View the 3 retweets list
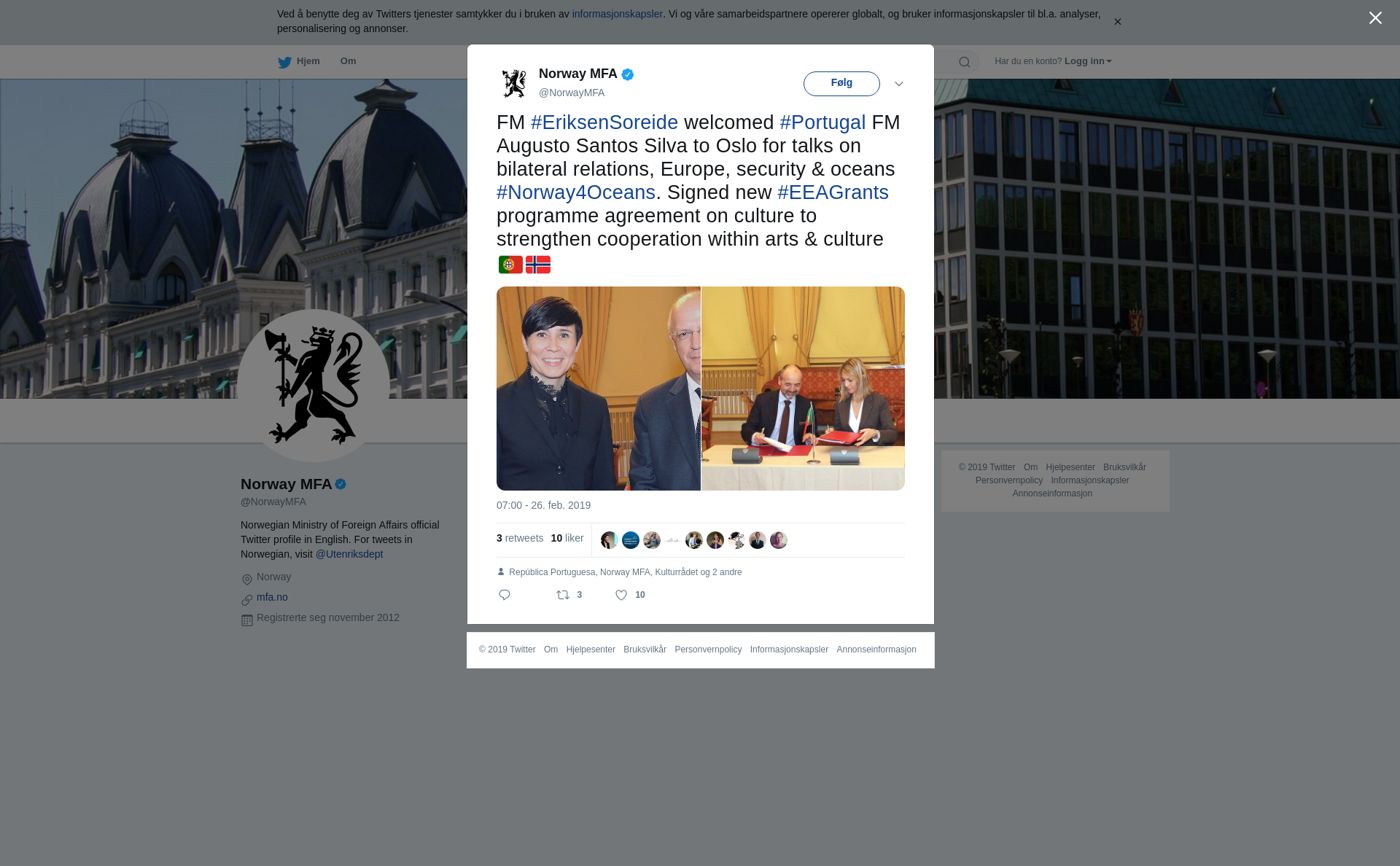 (520, 538)
